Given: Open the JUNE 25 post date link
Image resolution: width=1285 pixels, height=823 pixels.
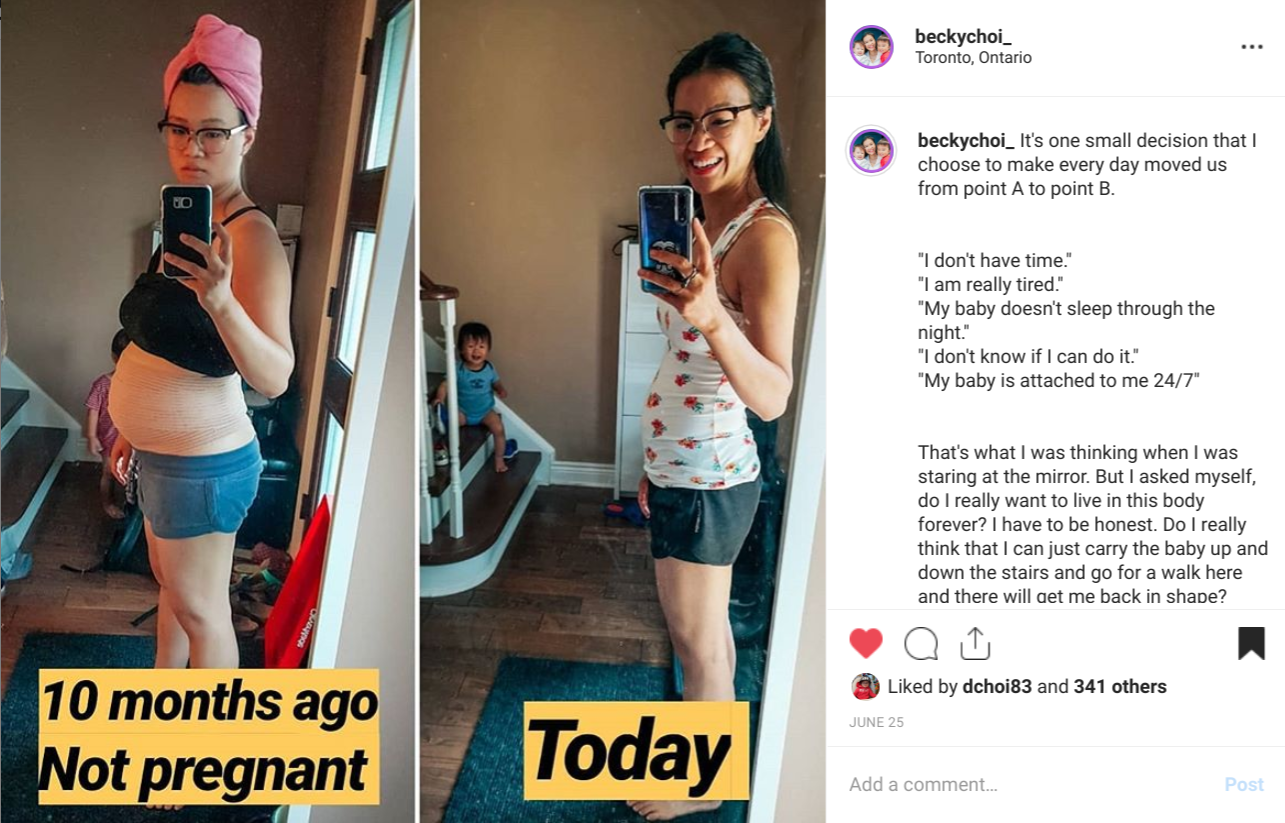Looking at the screenshot, I should coord(876,721).
